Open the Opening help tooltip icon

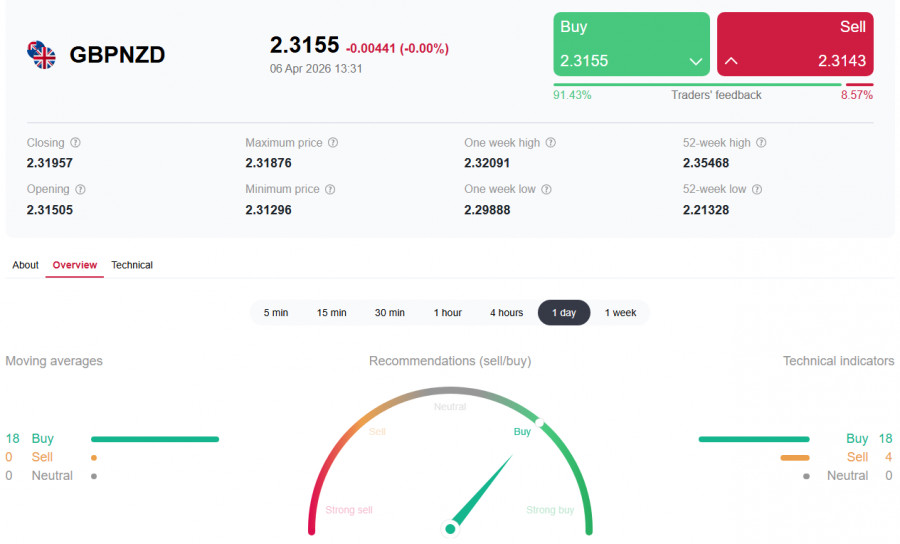pyautogui.click(x=80, y=189)
